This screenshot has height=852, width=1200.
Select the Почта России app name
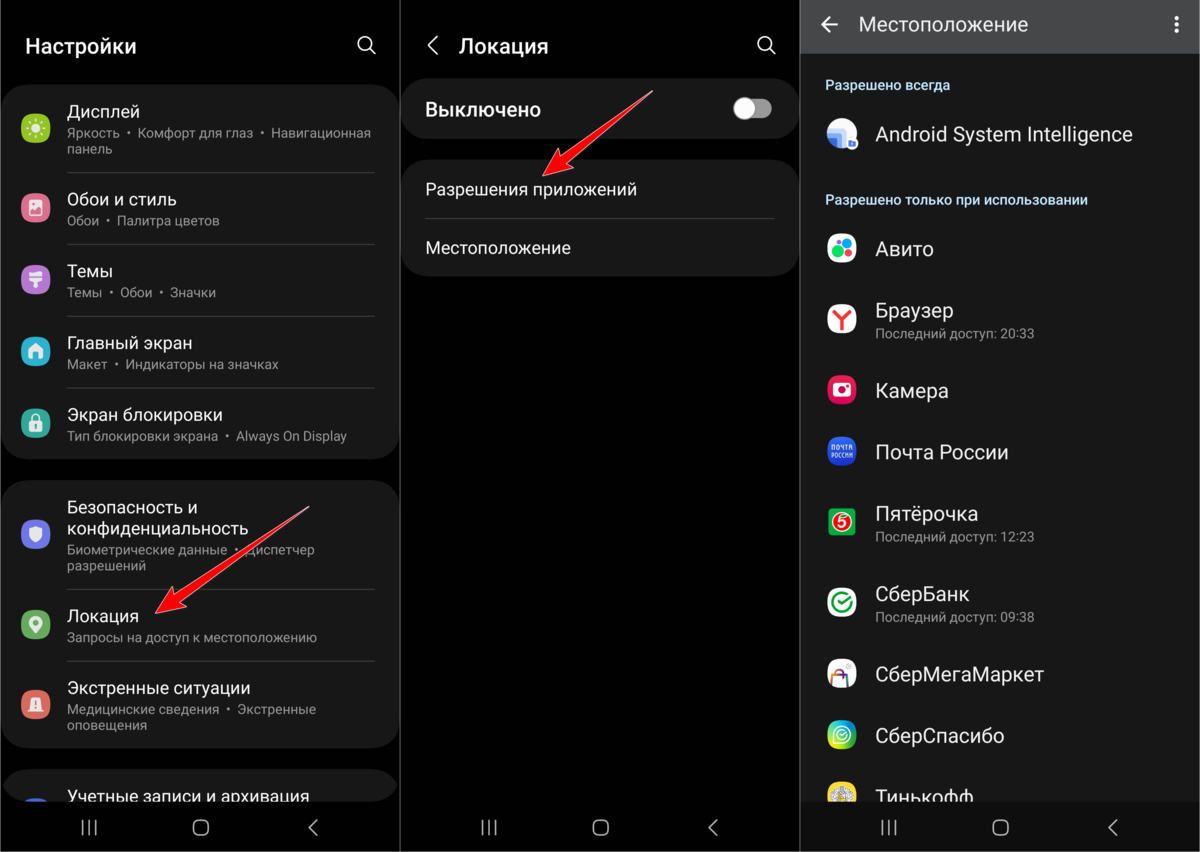941,452
